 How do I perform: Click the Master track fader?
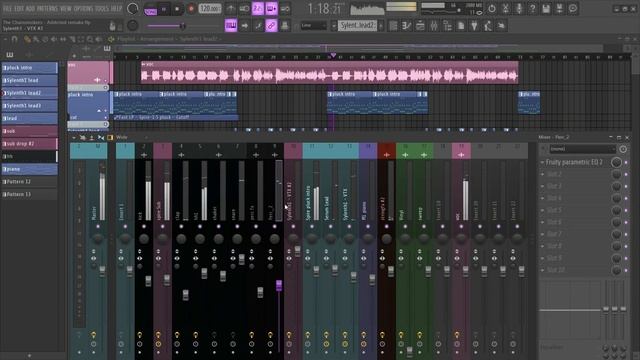pos(102,271)
